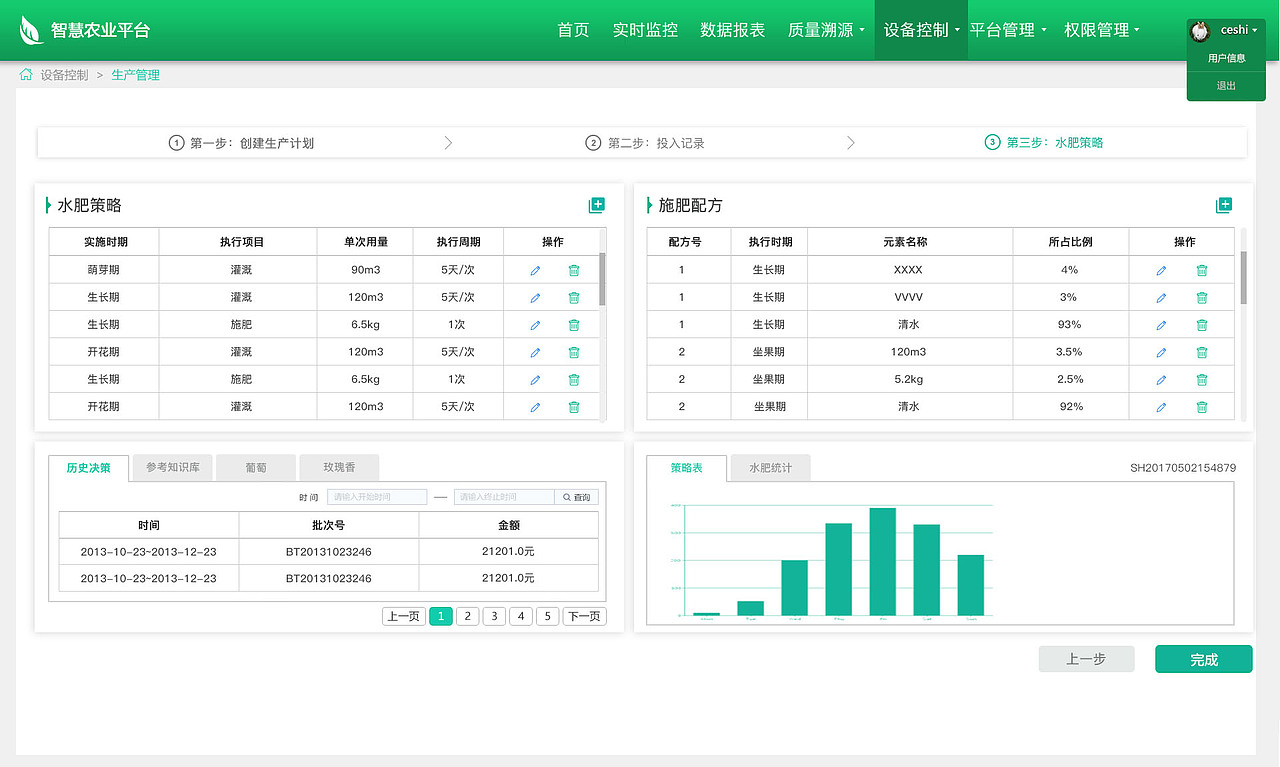Viewport: 1280px width, 767px height.
Task: Delete the VVVV 3% formula row
Action: (1202, 297)
